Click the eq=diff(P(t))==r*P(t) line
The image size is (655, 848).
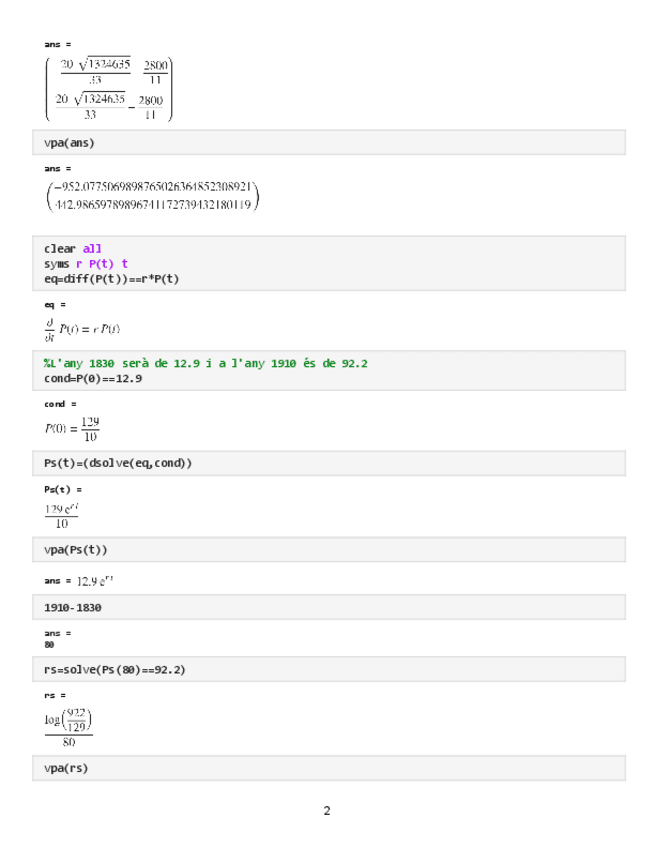(110, 278)
